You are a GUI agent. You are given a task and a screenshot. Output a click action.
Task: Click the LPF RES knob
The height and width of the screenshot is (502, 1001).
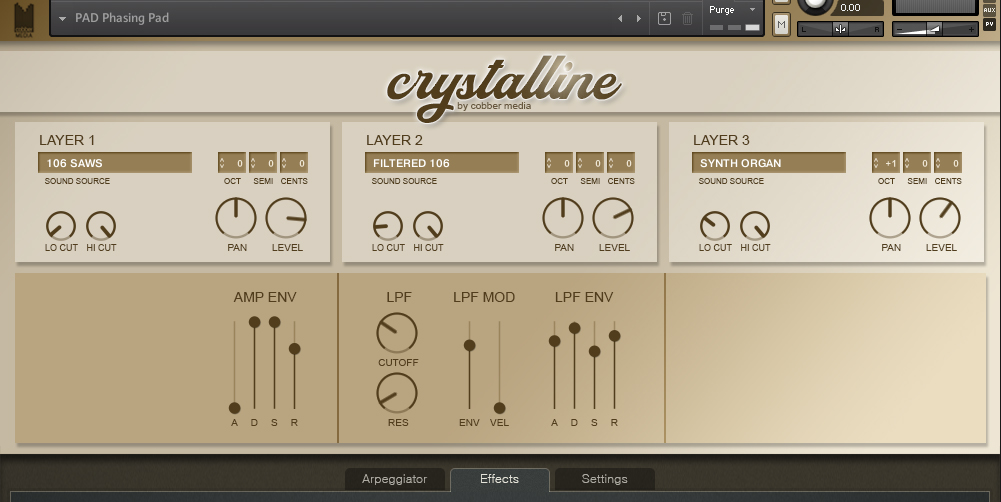(397, 393)
